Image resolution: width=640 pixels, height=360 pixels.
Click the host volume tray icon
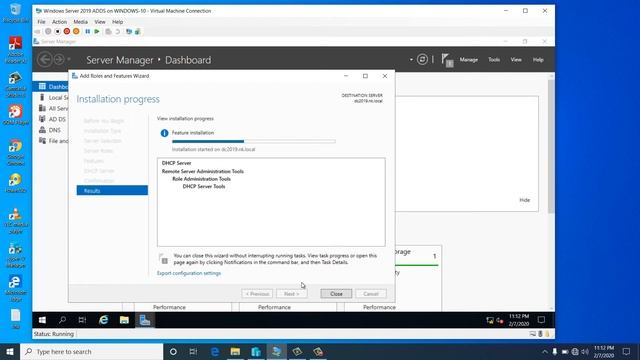tap(585, 351)
